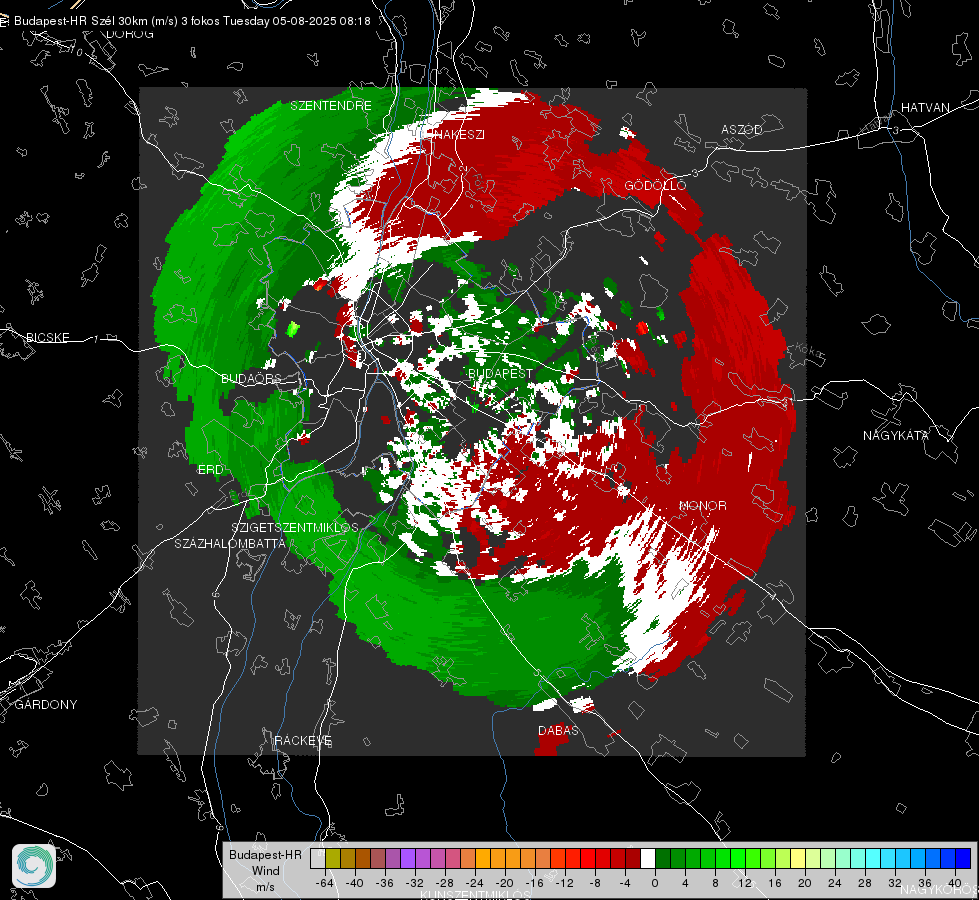Screen dimensions: 979x900
Task: Click the 'ÉRD' town label
Action: pyautogui.click(x=210, y=470)
